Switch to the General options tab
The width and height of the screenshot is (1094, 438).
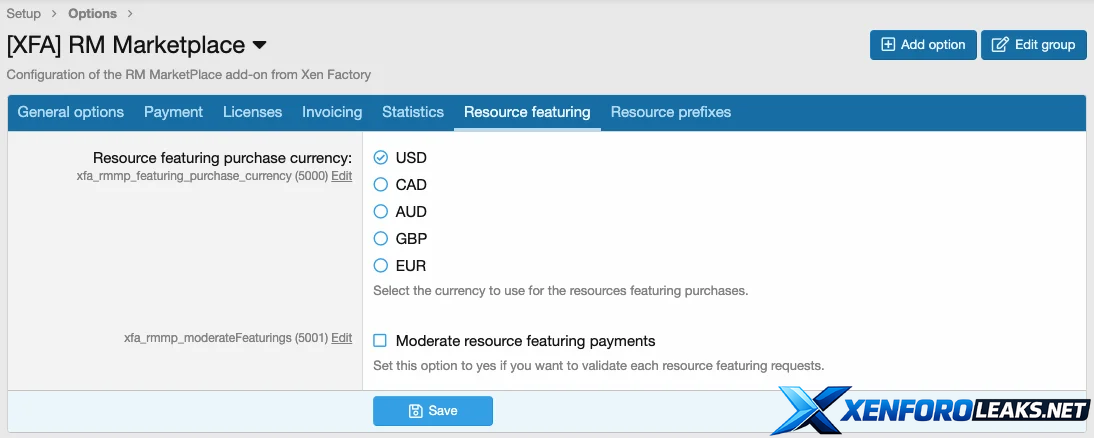pyautogui.click(x=71, y=112)
